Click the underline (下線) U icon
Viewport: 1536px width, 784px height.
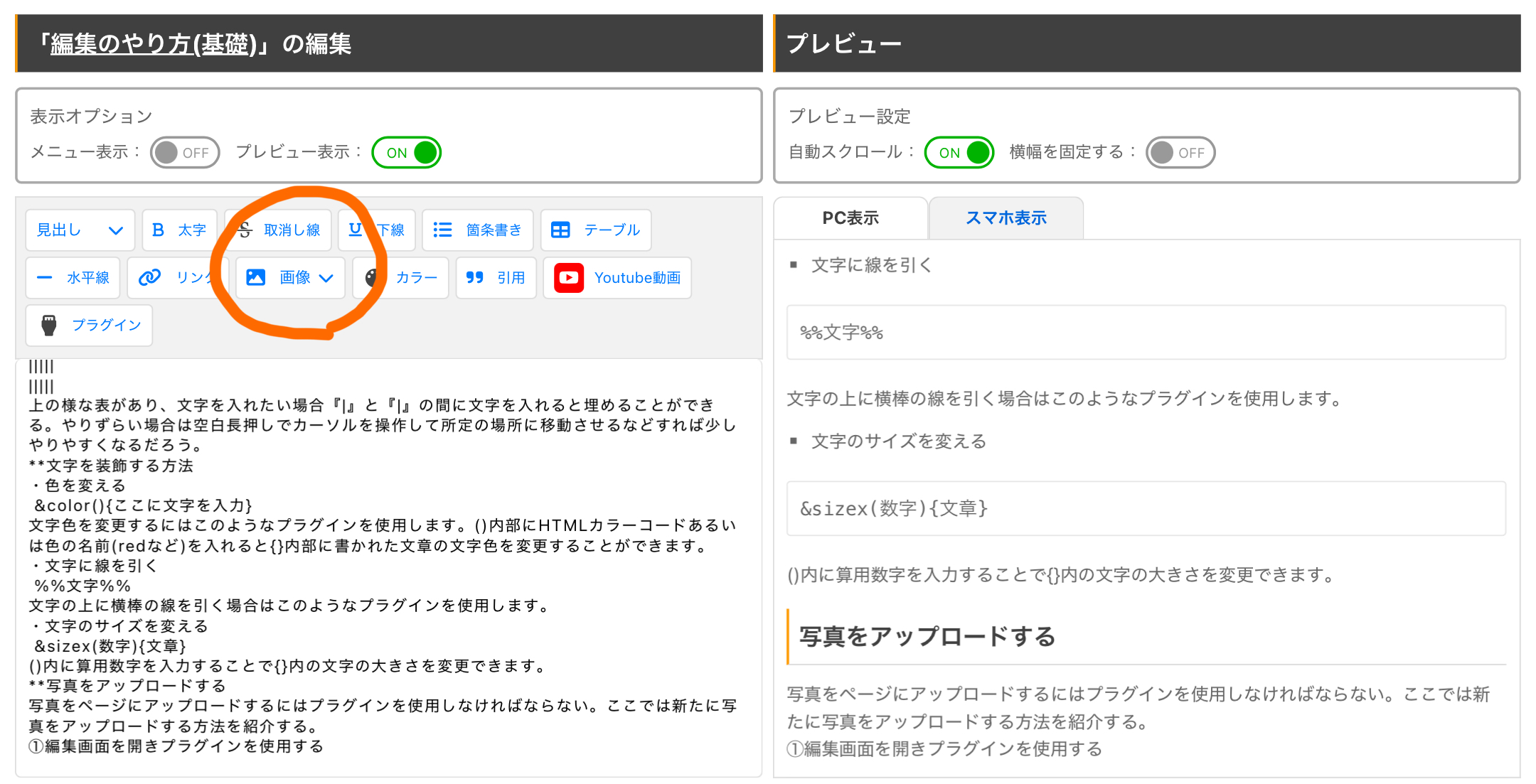[356, 230]
